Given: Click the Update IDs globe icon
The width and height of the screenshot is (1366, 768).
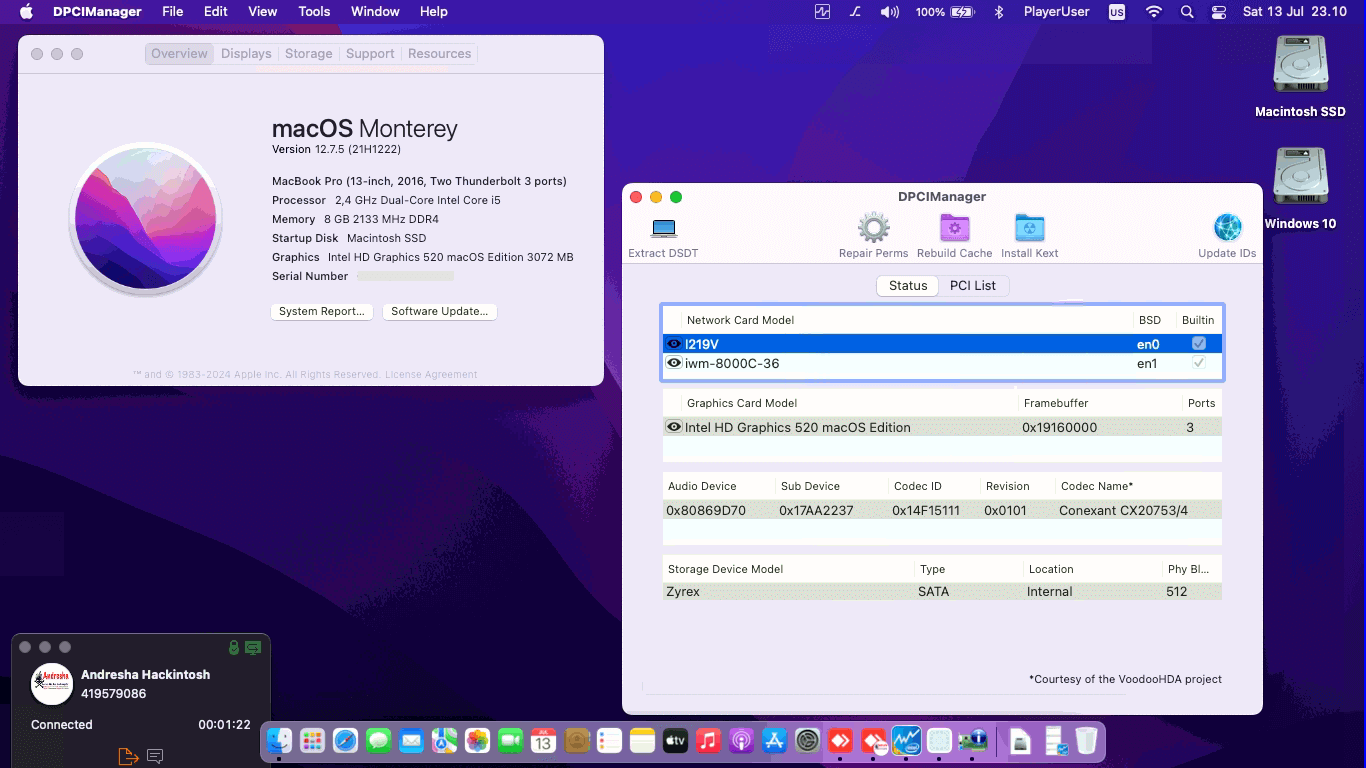Looking at the screenshot, I should click(x=1227, y=228).
